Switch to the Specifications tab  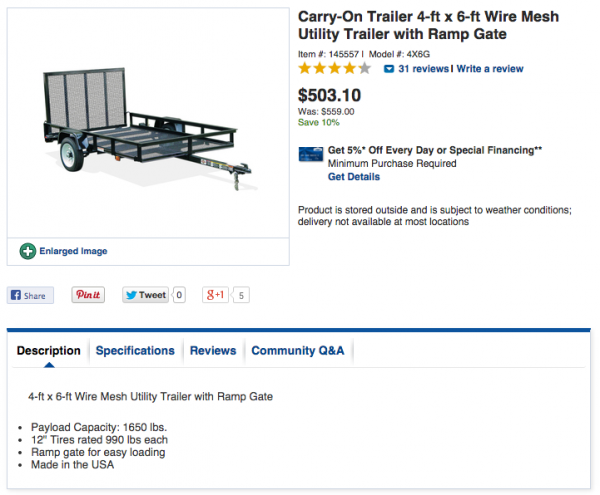click(135, 351)
